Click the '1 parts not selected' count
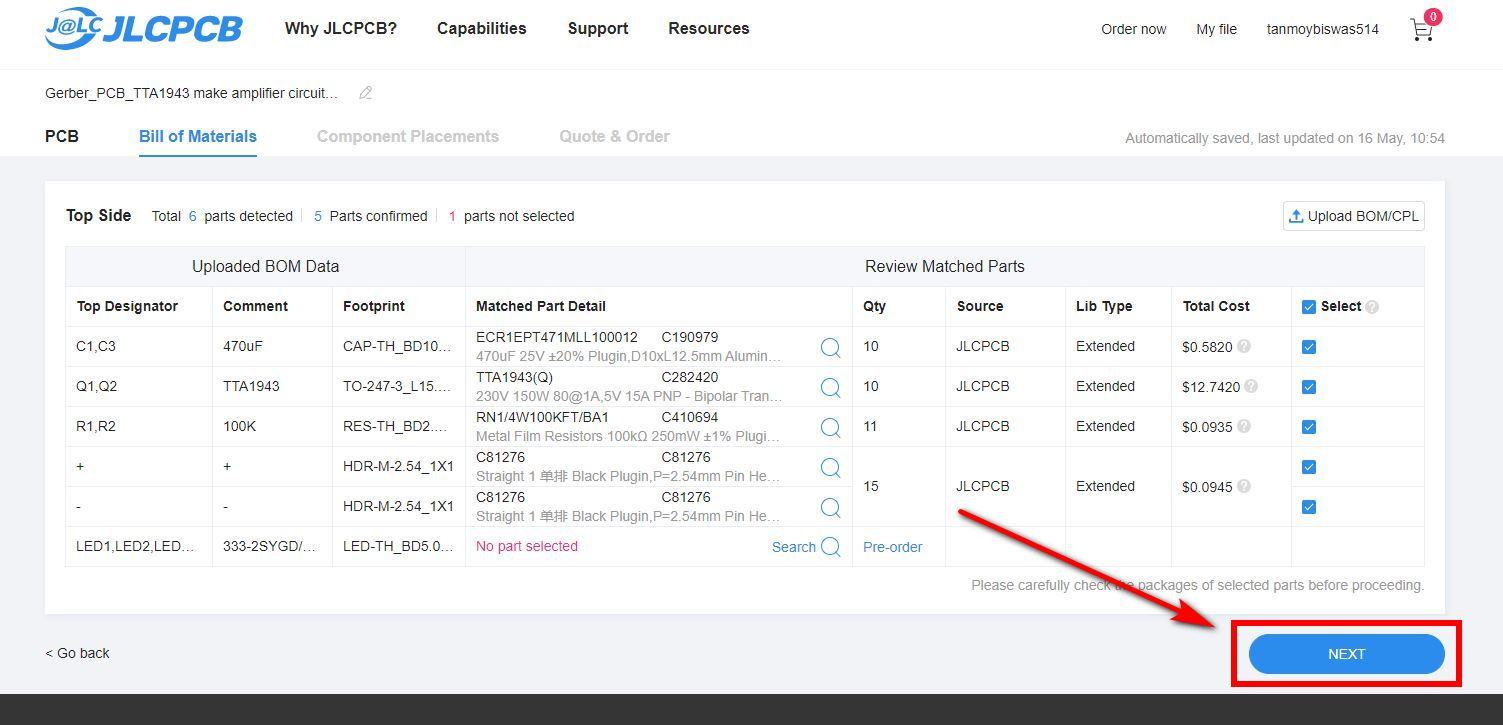This screenshot has height=725, width=1503. click(511, 216)
